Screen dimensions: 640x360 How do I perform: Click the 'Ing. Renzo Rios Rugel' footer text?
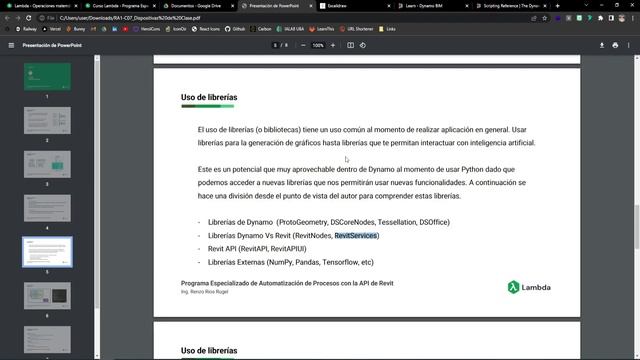pyautogui.click(x=204, y=292)
